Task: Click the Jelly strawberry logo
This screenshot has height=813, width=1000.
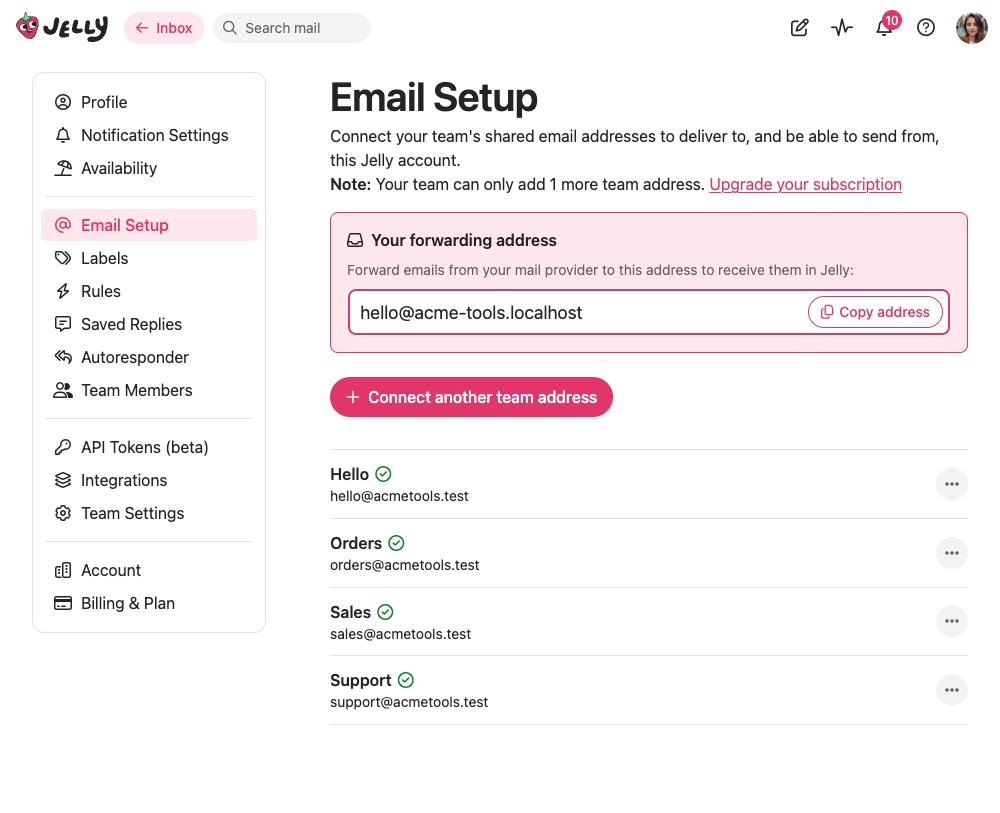Action: coord(28,27)
